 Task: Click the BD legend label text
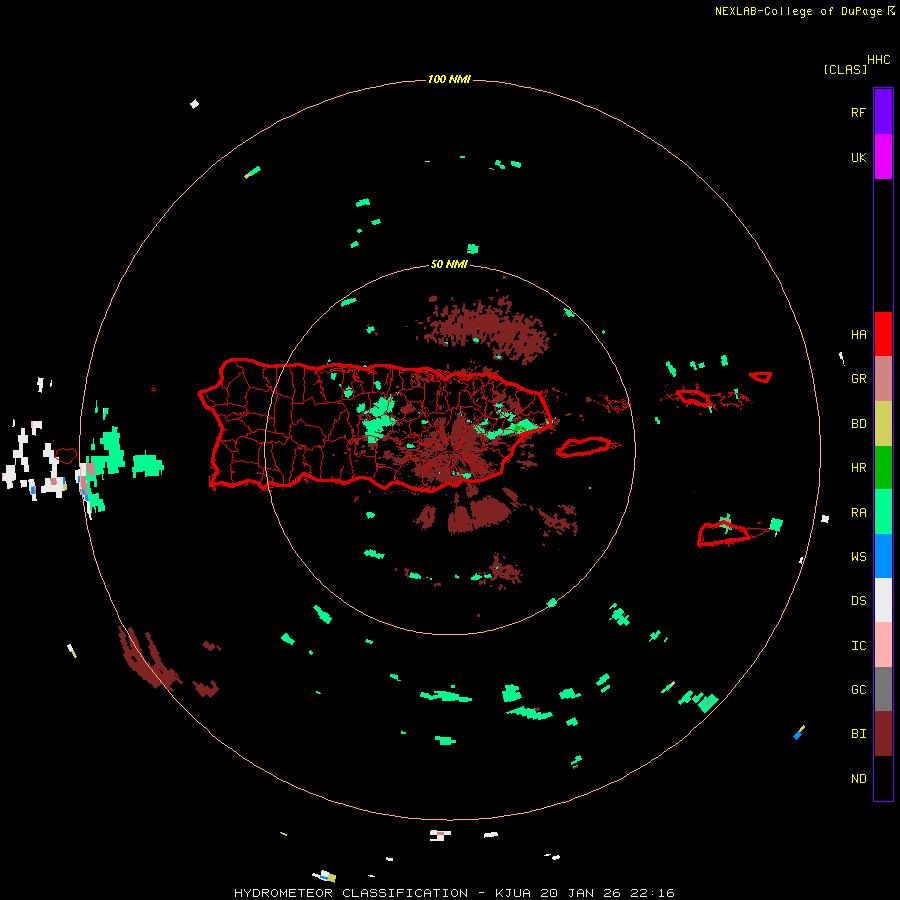tap(858, 424)
